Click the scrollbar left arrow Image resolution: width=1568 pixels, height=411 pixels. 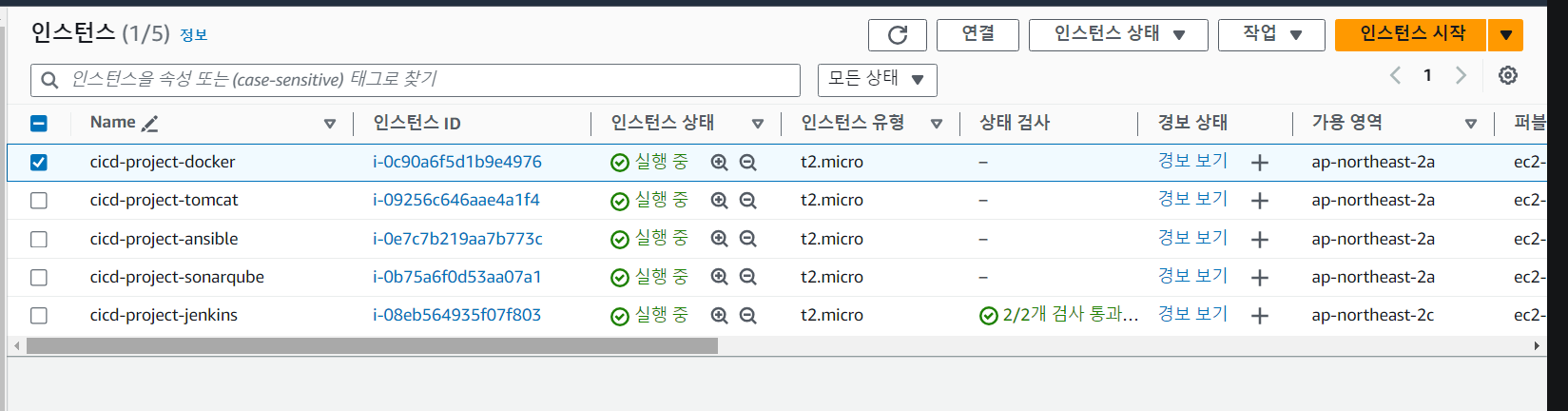16,346
